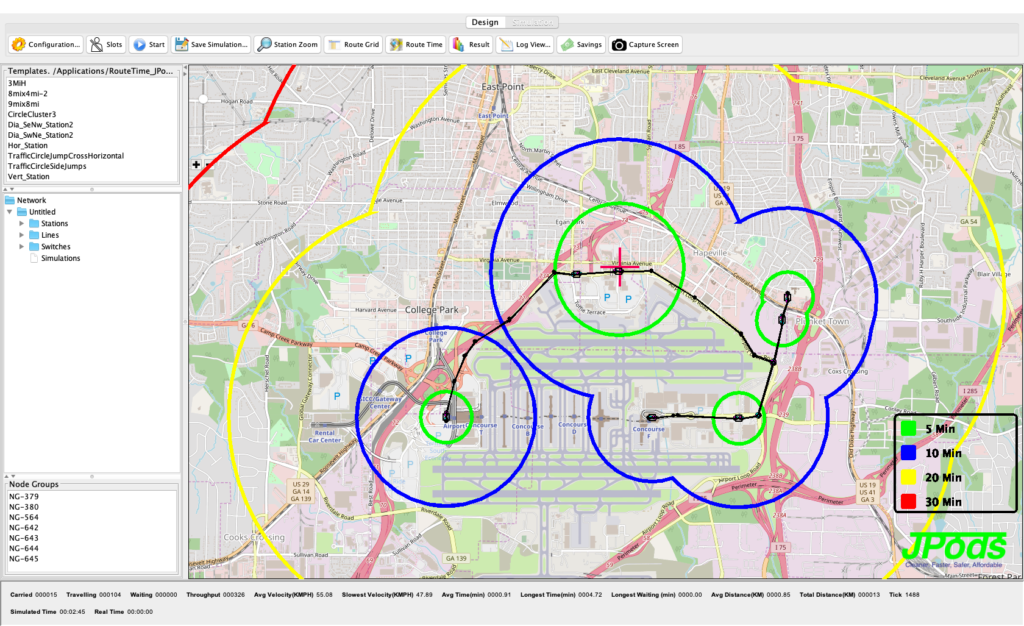This screenshot has height=626, width=1024.
Task: Expand the Stations folder in the tree
Action: tap(22, 223)
